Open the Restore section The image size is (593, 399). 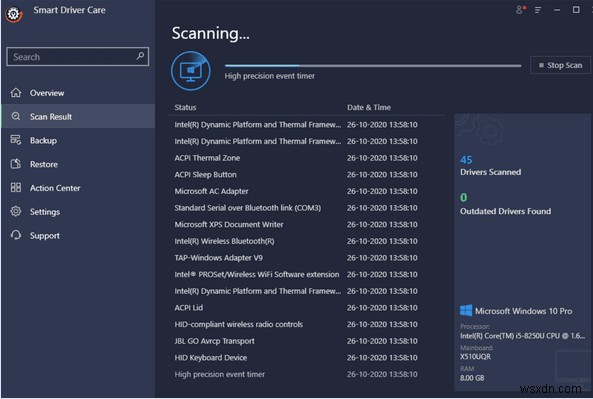tap(78, 164)
